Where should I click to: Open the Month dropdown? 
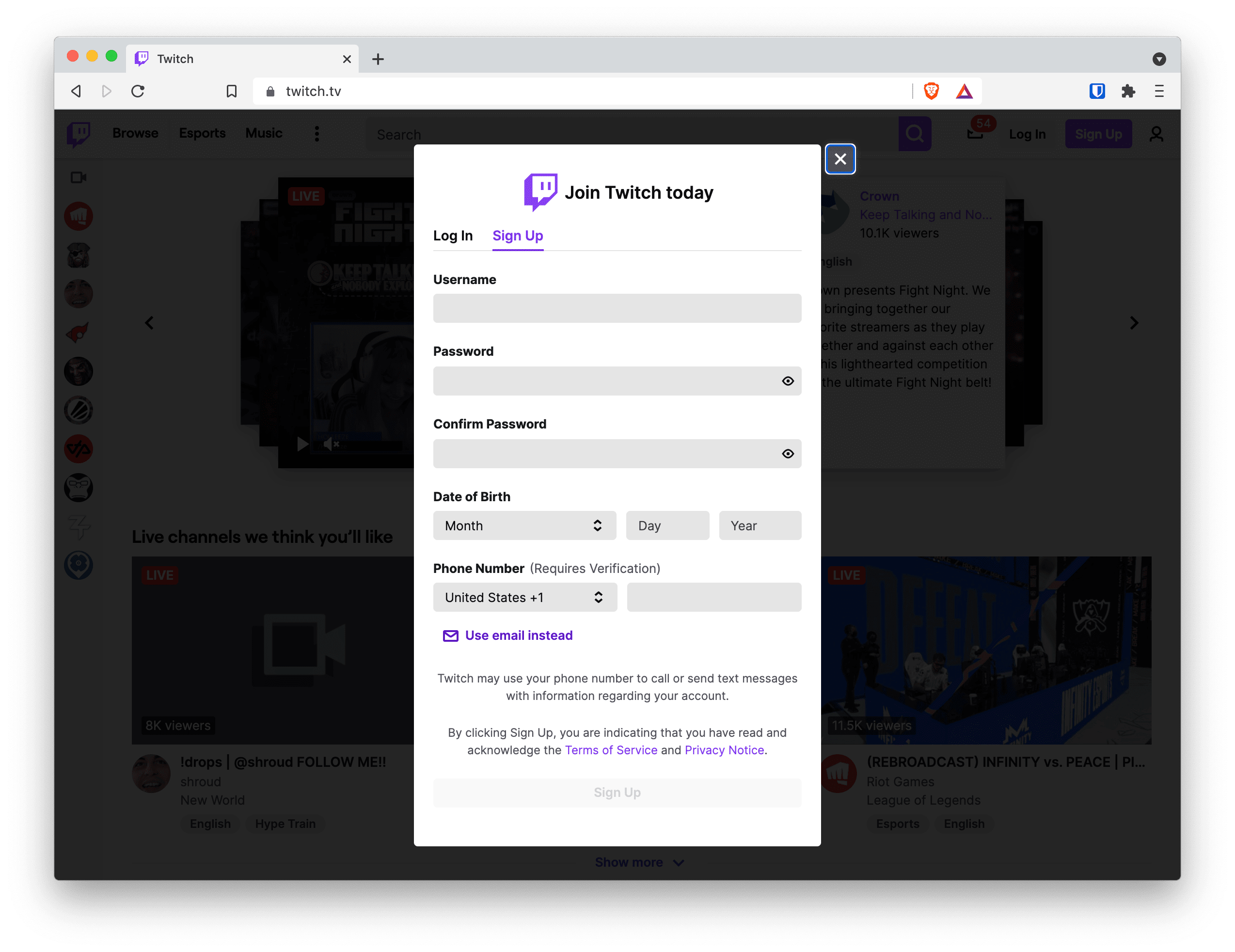click(524, 525)
